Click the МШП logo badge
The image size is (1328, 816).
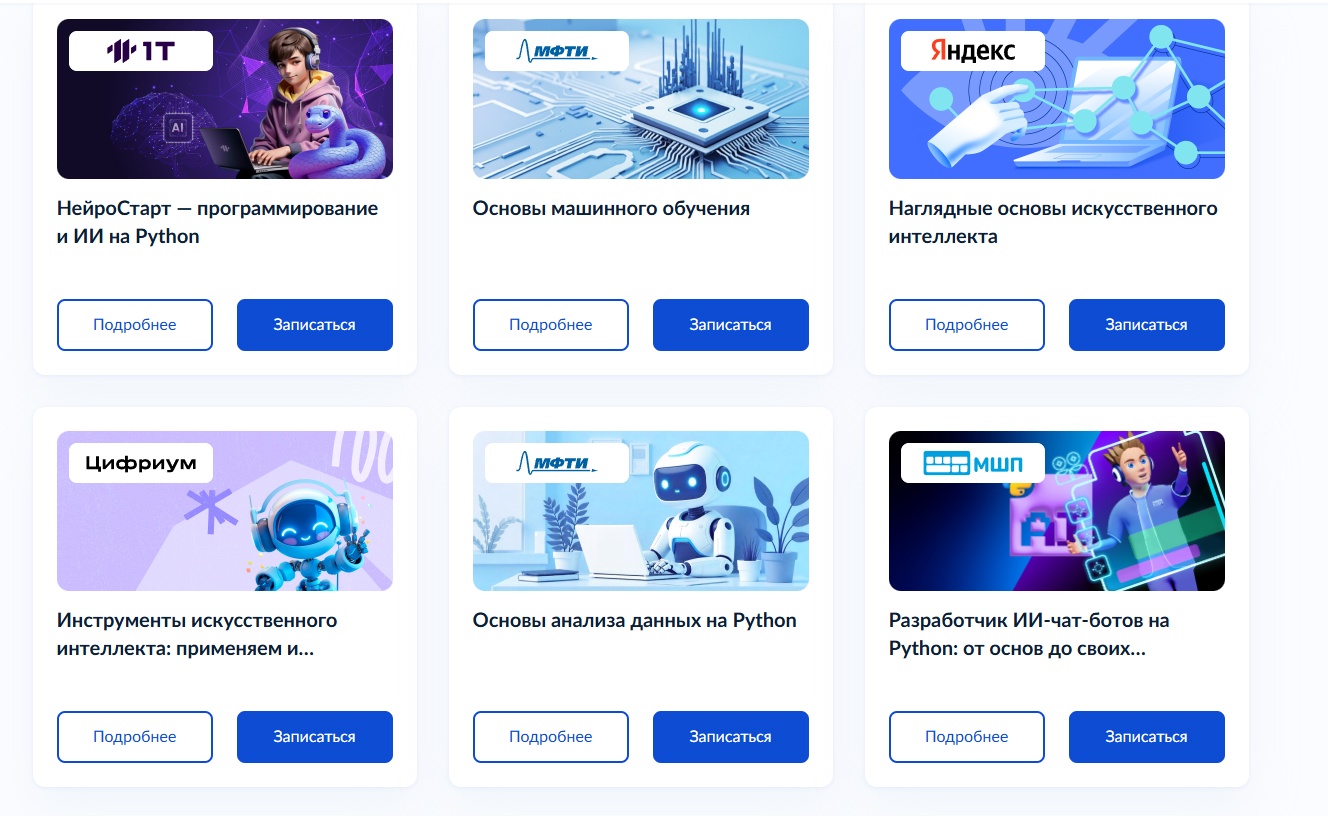pos(973,463)
